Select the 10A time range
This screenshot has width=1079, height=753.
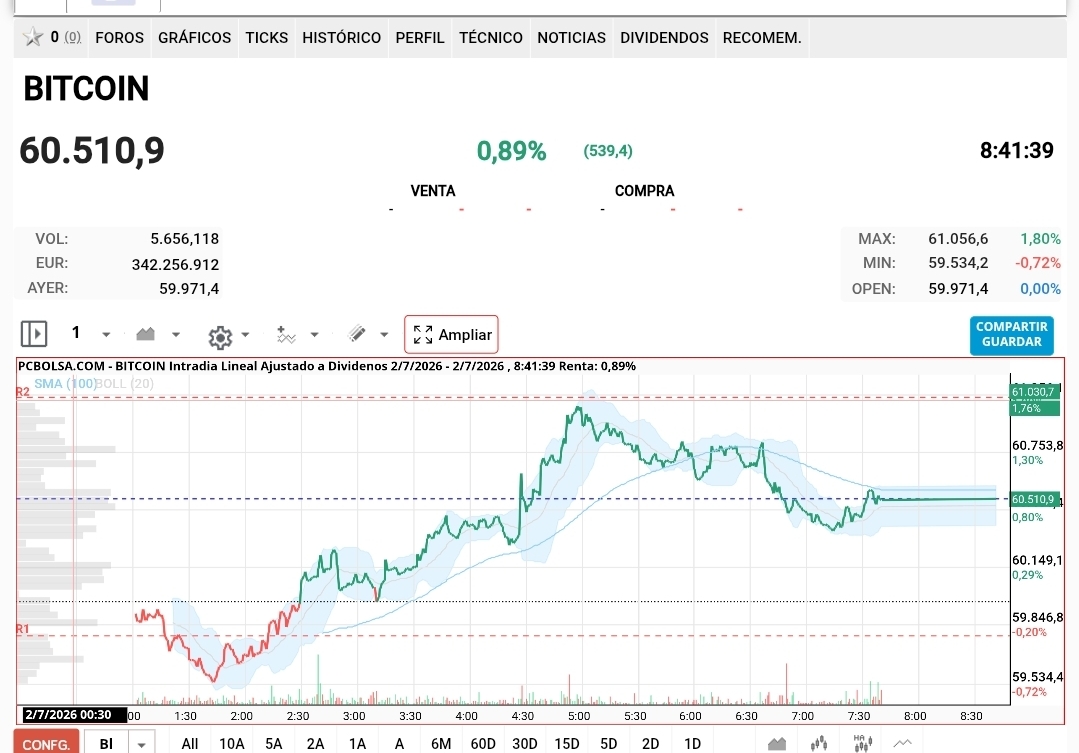click(x=231, y=744)
